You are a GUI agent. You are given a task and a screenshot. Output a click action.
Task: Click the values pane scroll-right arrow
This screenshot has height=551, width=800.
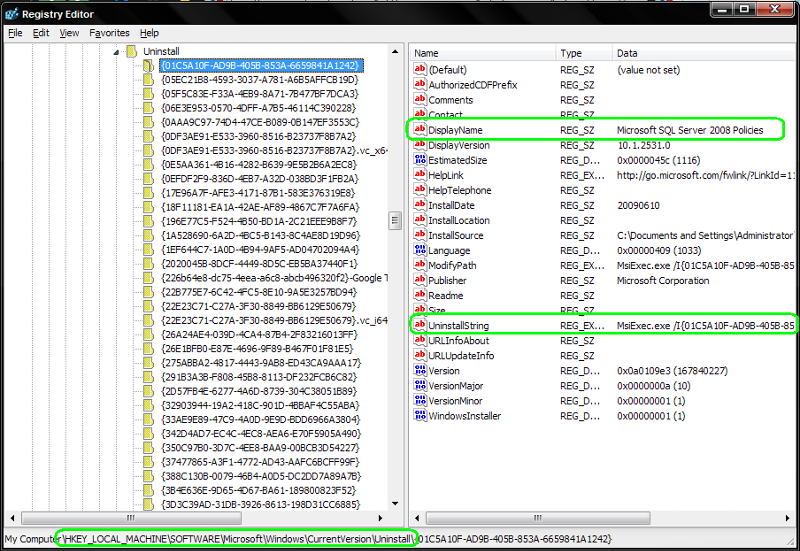[787, 518]
